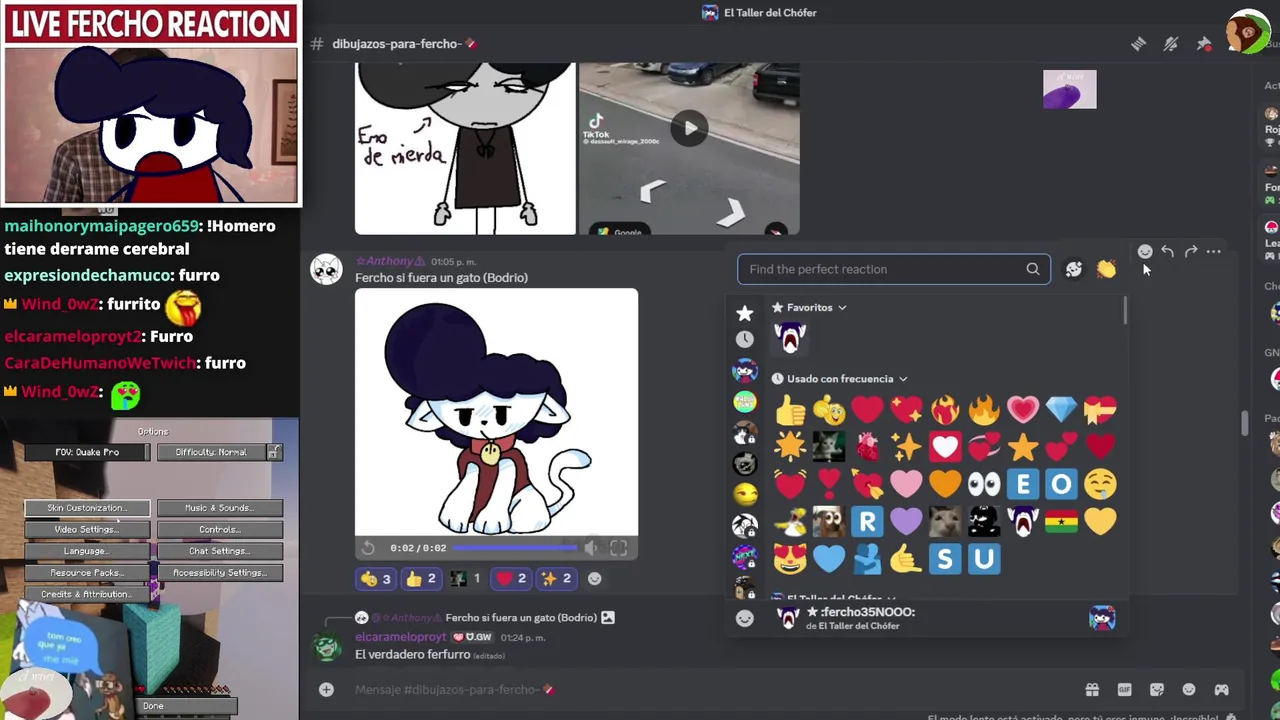Jump to yellow smiley server emoji category

744,494
